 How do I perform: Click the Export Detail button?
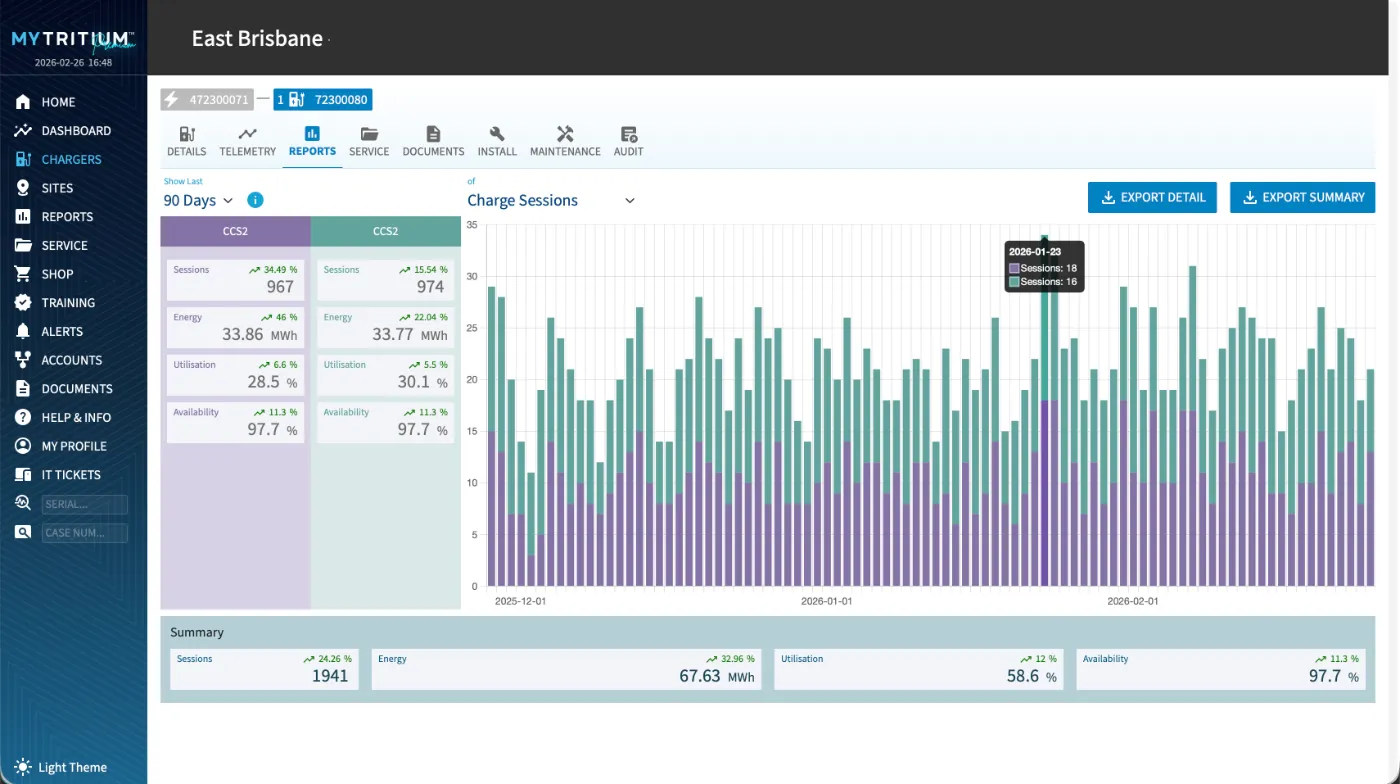[1152, 198]
